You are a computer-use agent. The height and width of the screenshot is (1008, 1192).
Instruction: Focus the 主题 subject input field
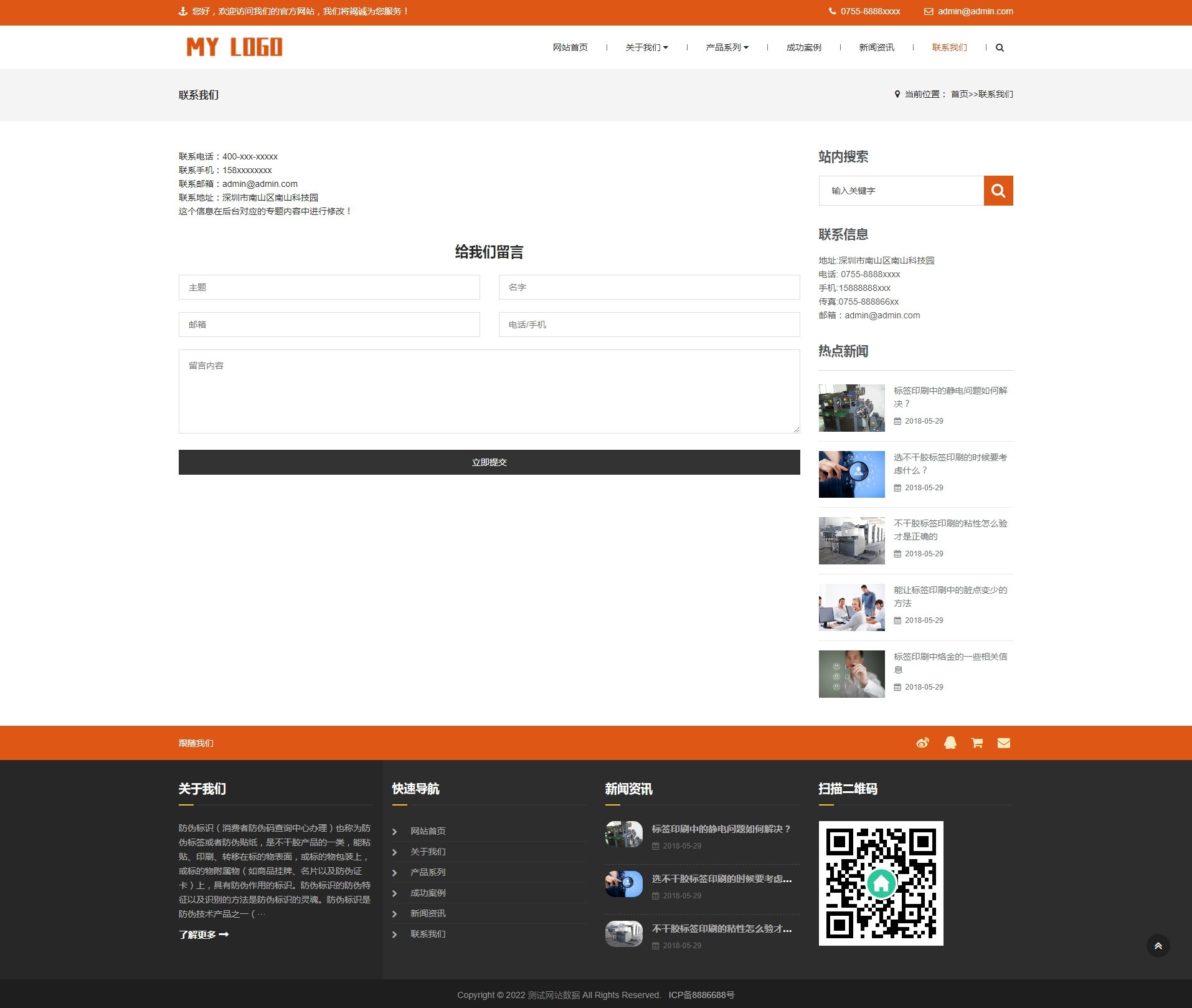[x=329, y=287]
